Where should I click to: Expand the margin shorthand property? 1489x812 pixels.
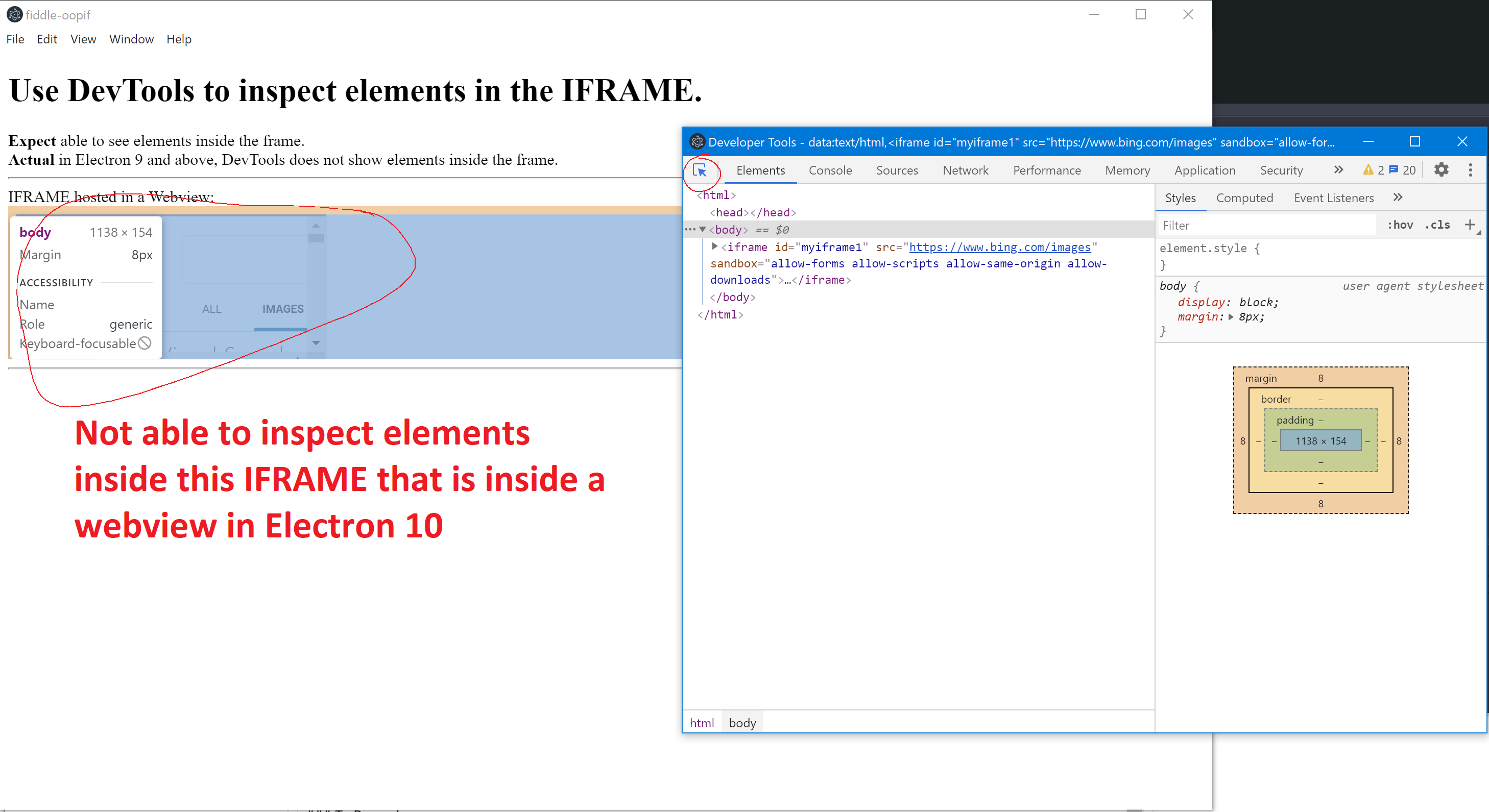(1231, 317)
